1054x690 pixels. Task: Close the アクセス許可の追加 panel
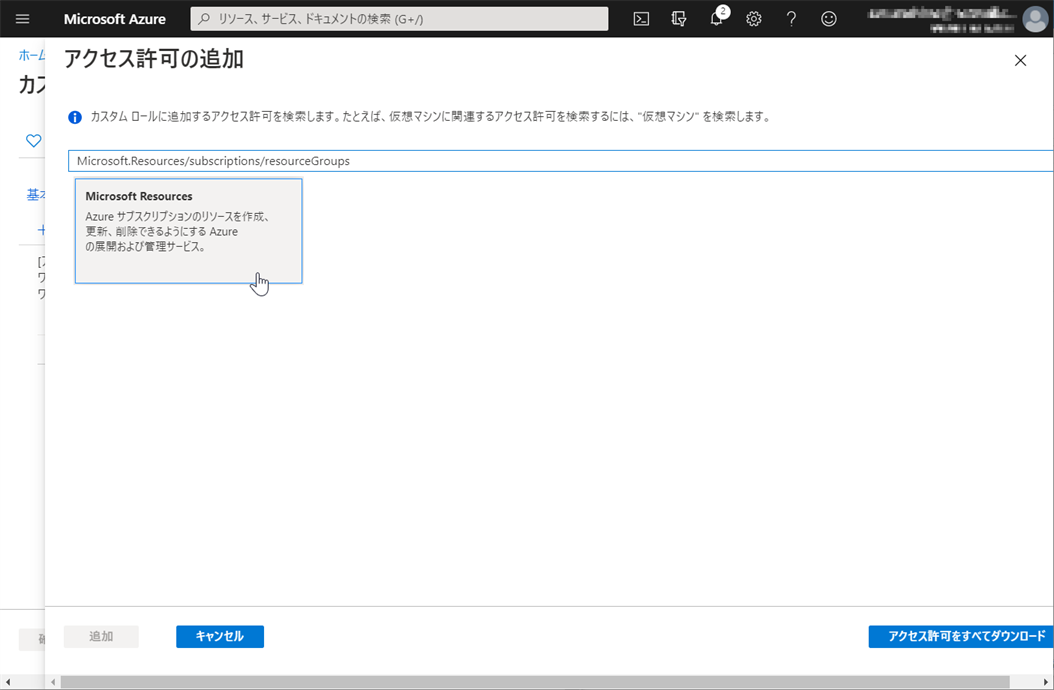[x=1020, y=61]
